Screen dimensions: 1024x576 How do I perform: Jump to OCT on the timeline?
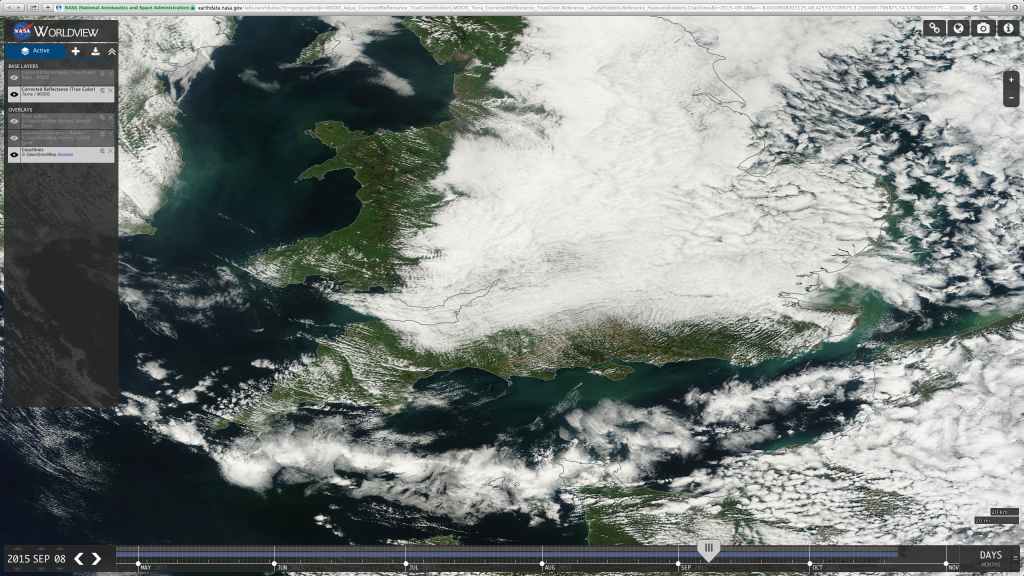point(818,568)
